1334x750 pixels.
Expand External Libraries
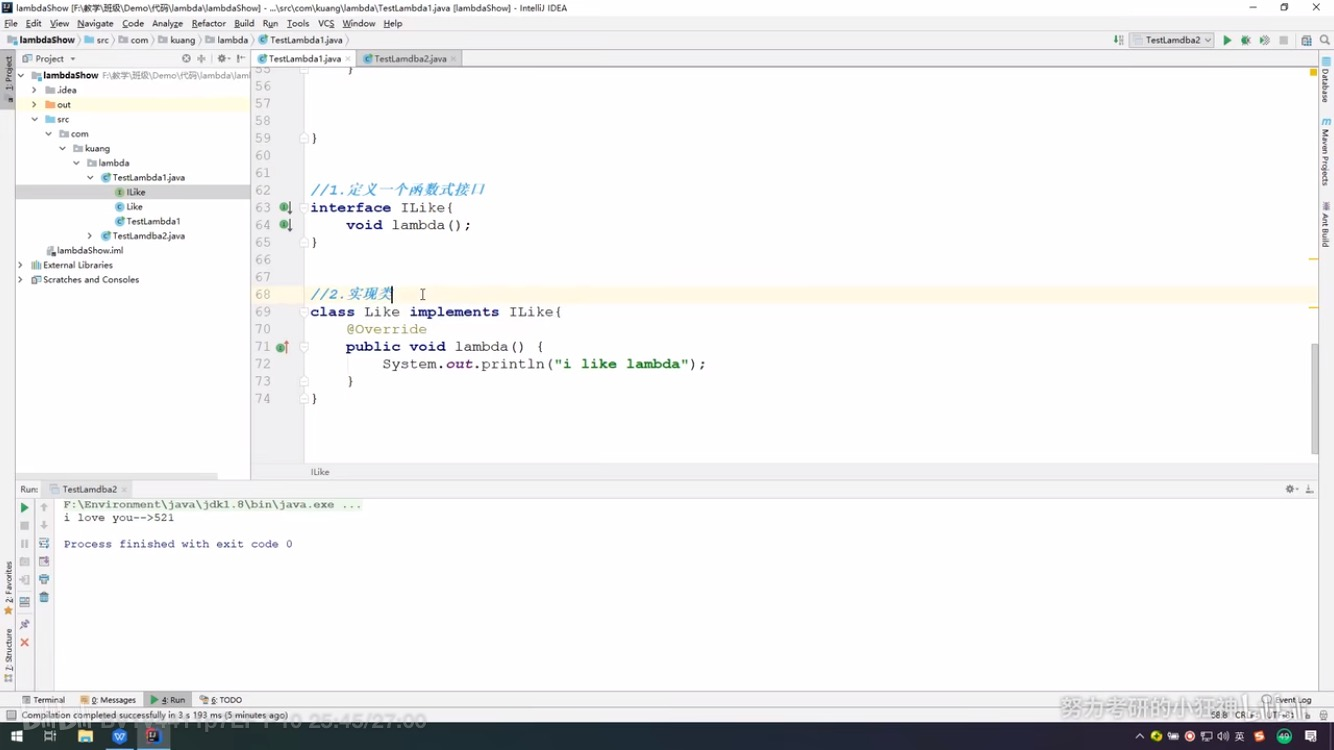coord(21,265)
